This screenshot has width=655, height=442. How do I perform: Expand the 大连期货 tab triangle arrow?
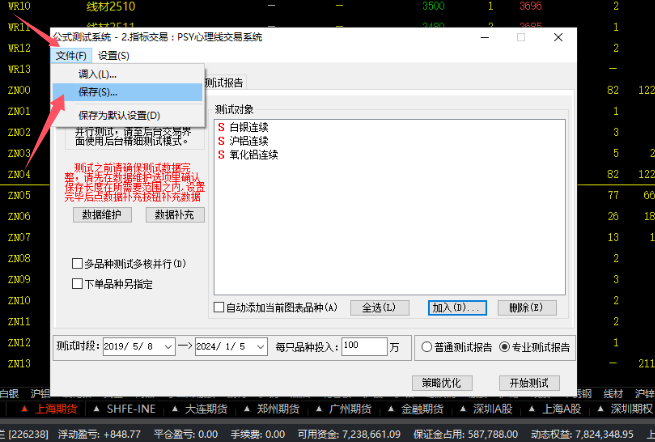175,409
